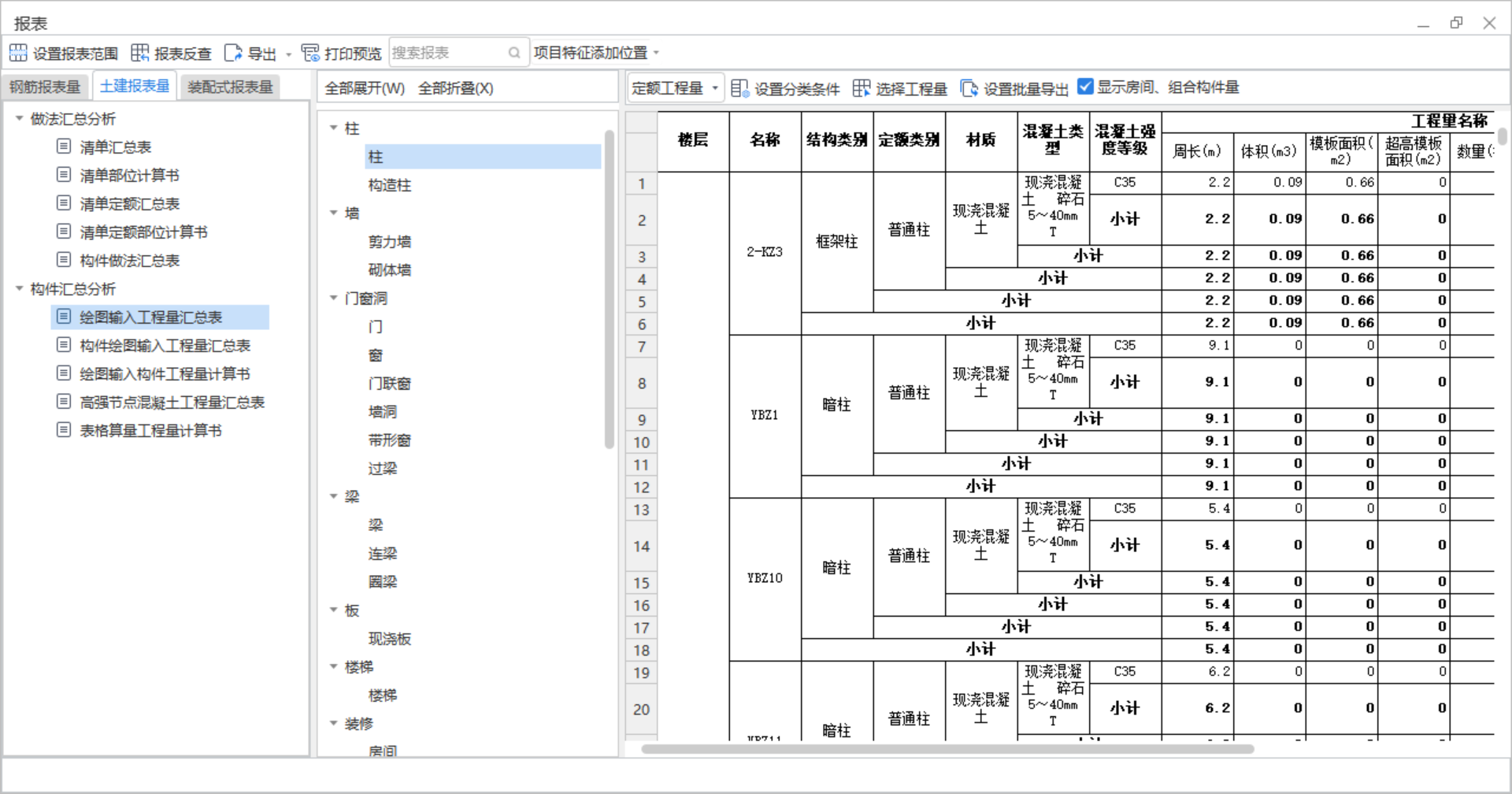Screen dimensions: 1512x794
Task: Click the document icon beside 构件绘图输入工程量汇总表
Action: [x=64, y=345]
